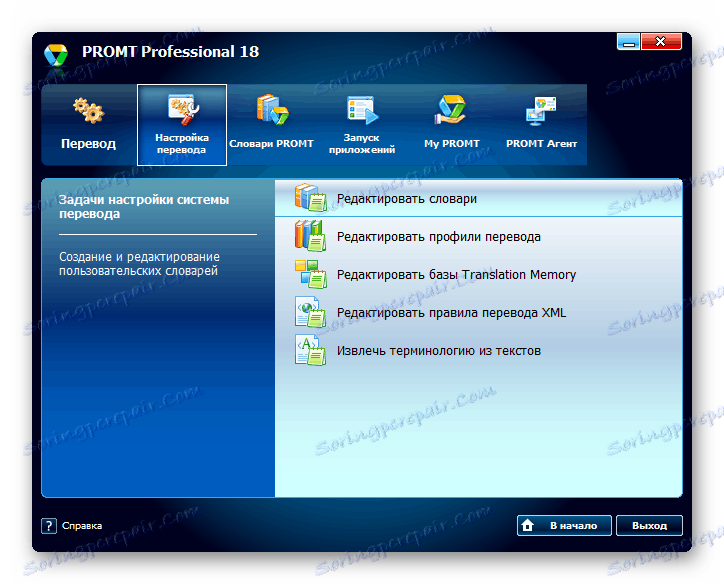Launch Извлечь терминологию из текстов
The width and height of the screenshot is (724, 584).
coord(478,351)
